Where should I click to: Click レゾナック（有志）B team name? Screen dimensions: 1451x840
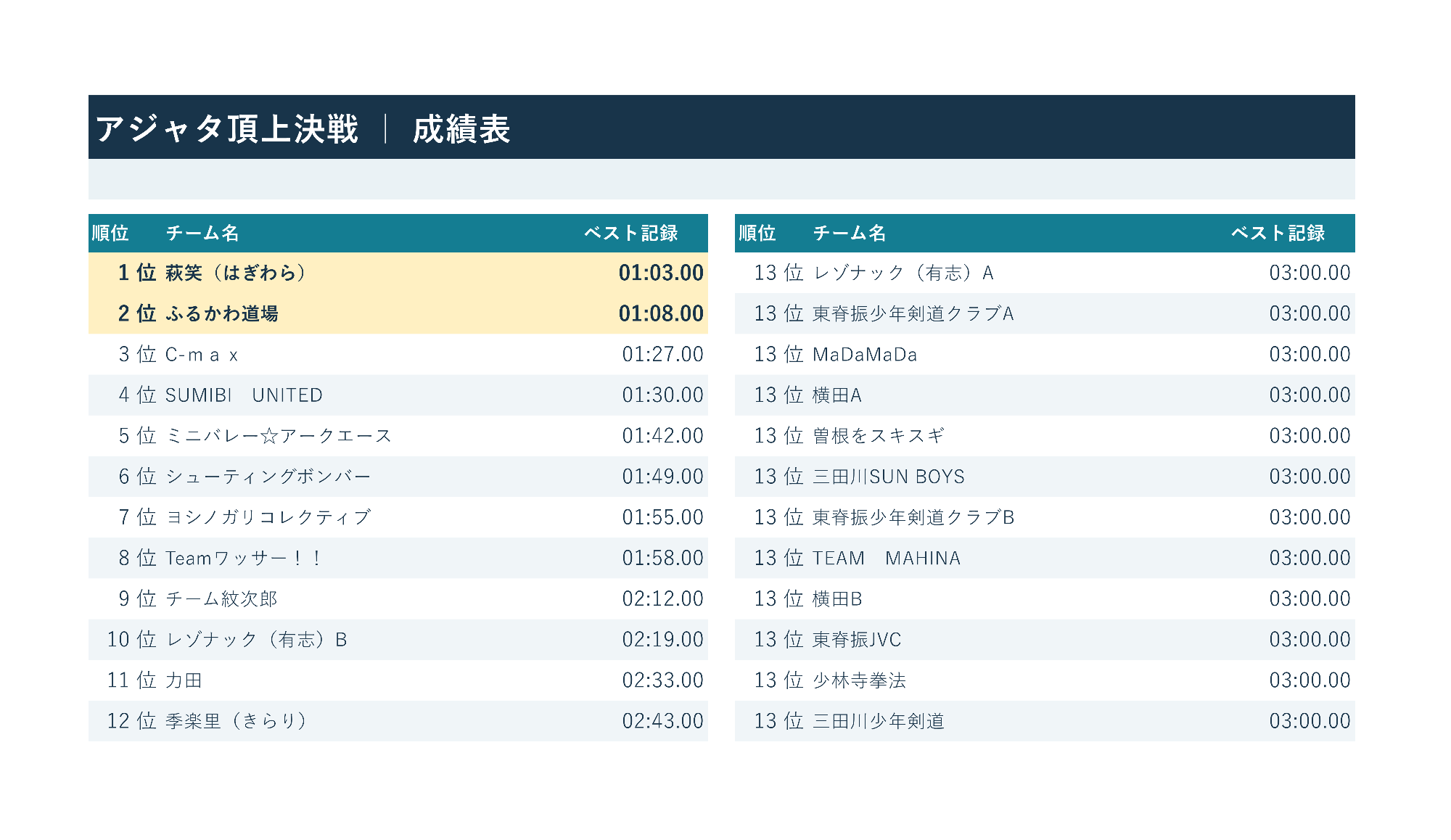[x=257, y=640]
